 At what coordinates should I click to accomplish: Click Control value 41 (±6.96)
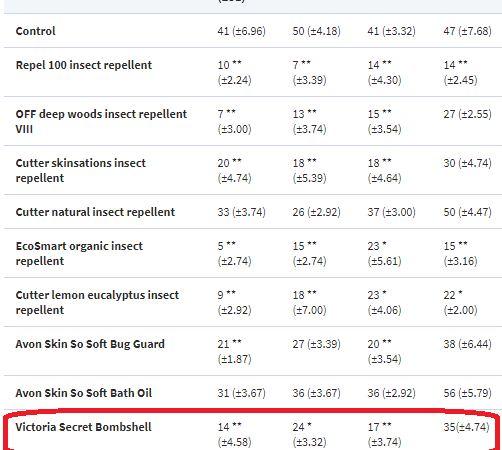click(241, 31)
